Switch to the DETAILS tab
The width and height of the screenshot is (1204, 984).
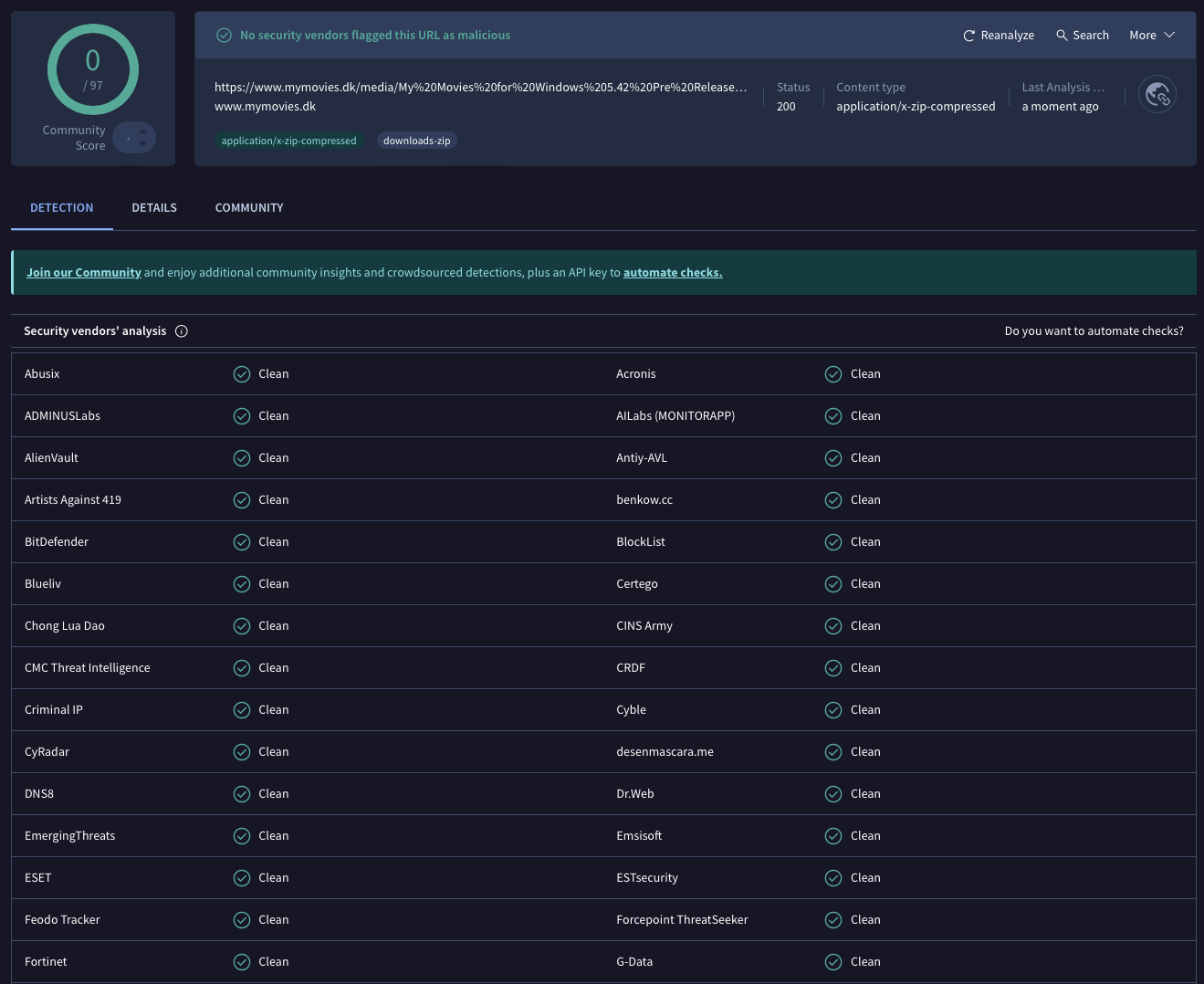(154, 208)
